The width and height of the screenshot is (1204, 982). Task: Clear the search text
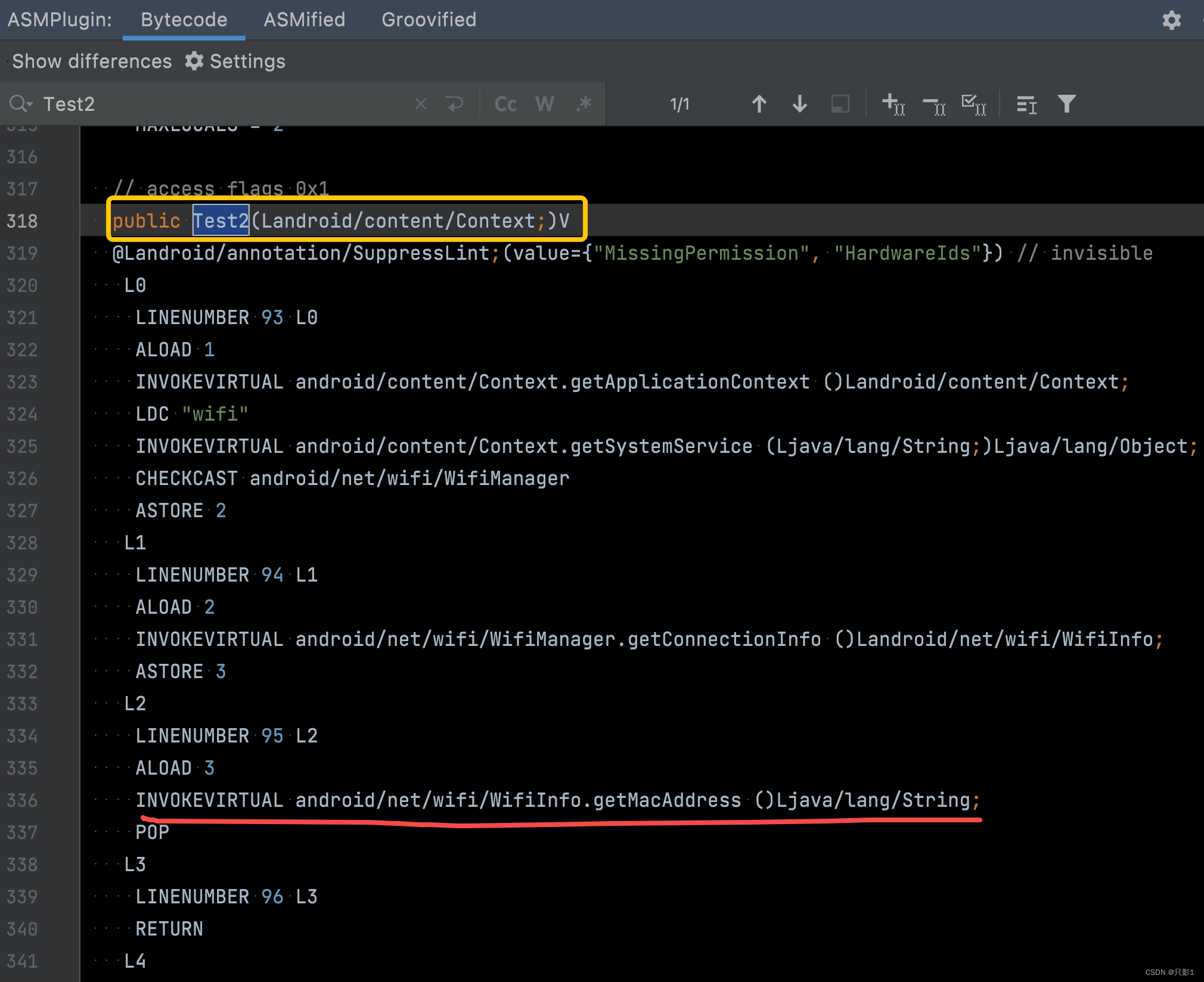pos(421,104)
